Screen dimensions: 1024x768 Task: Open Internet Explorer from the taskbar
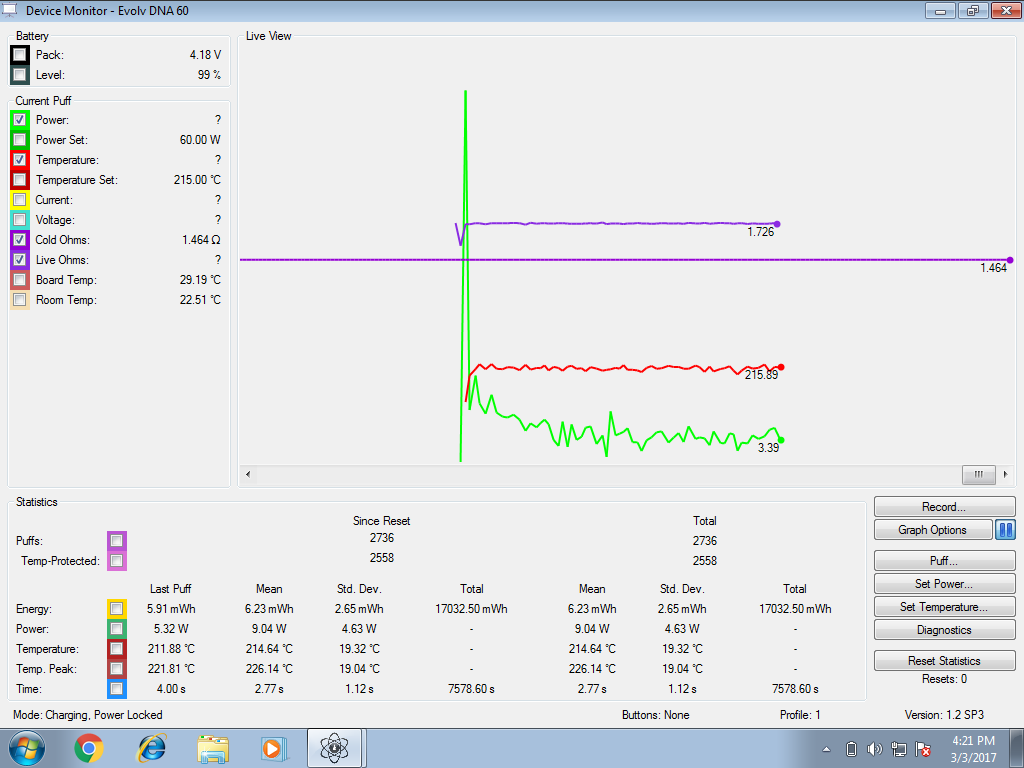pos(152,747)
